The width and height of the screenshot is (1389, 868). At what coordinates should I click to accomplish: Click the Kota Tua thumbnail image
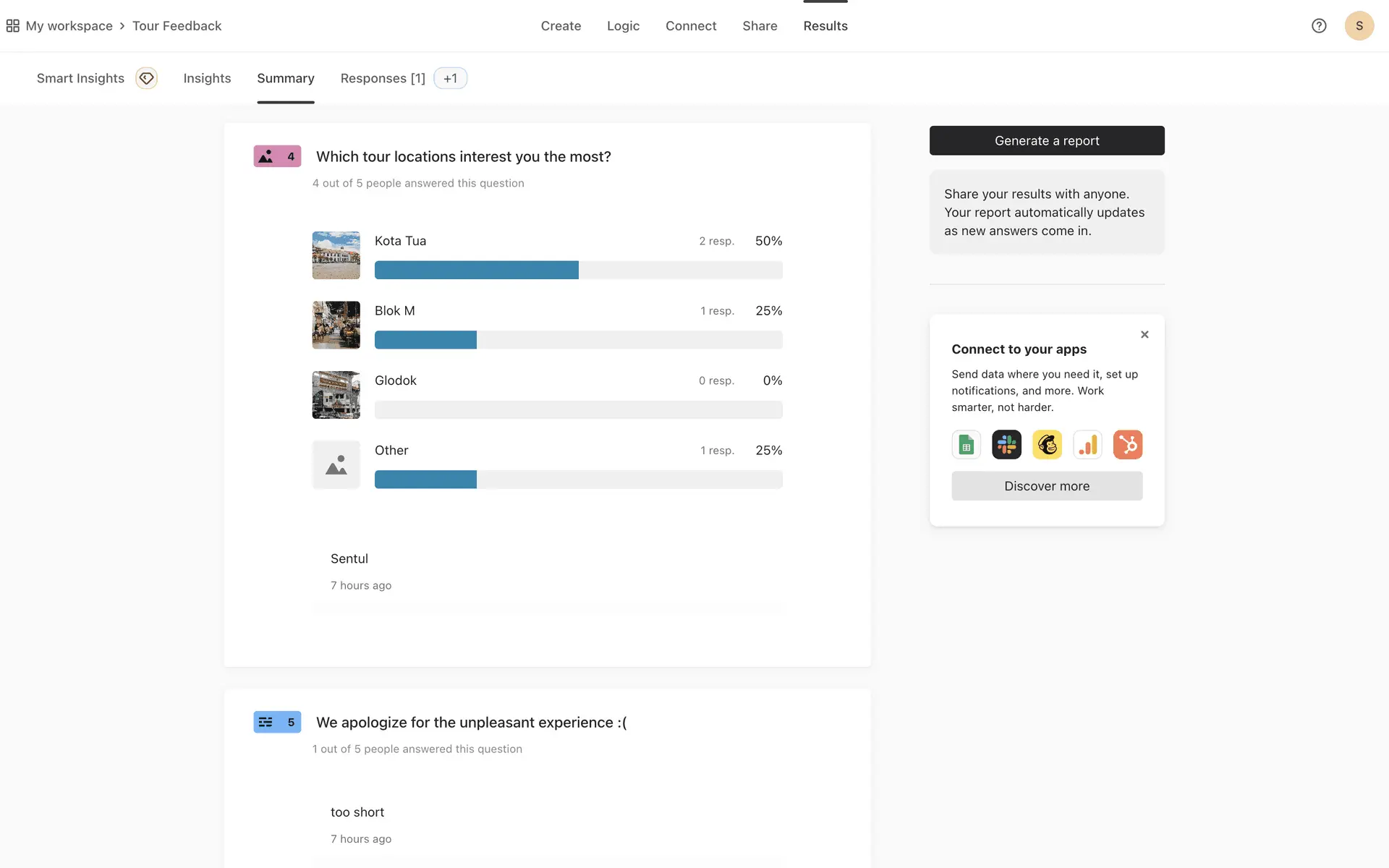pyautogui.click(x=336, y=255)
